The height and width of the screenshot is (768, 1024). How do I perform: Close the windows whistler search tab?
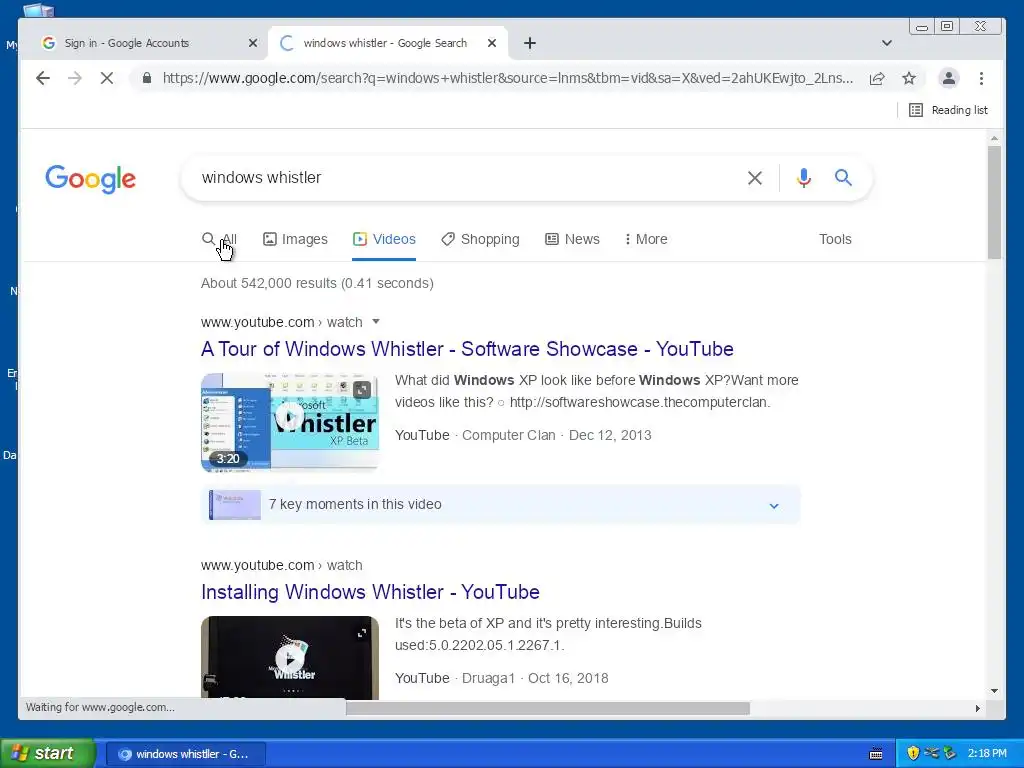[x=492, y=43]
